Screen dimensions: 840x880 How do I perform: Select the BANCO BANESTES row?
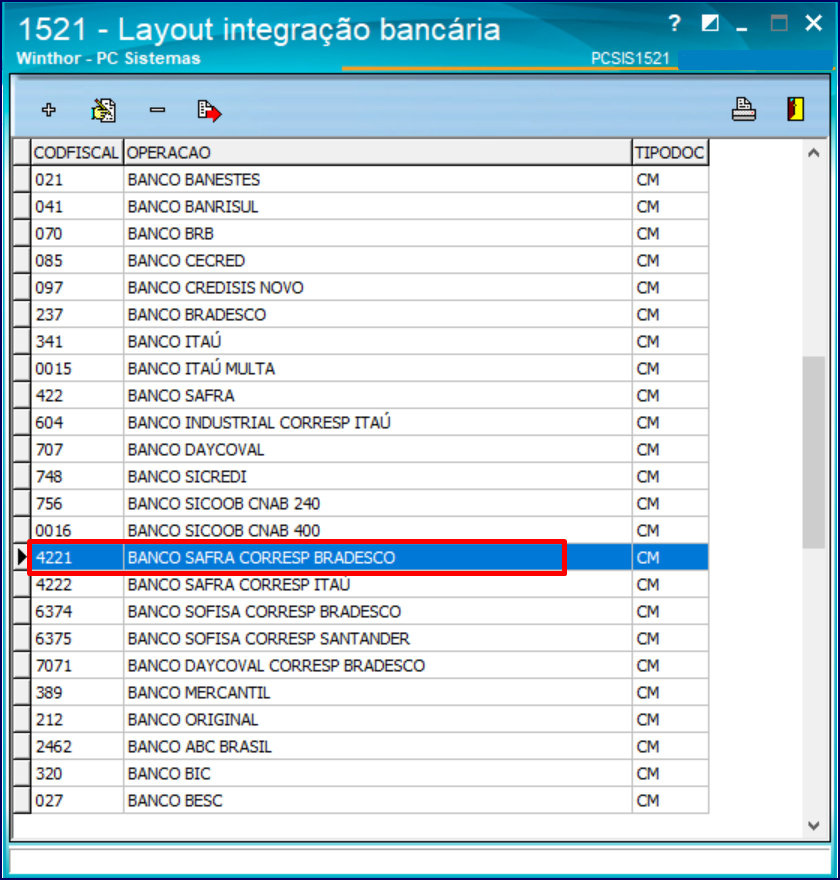[360, 180]
